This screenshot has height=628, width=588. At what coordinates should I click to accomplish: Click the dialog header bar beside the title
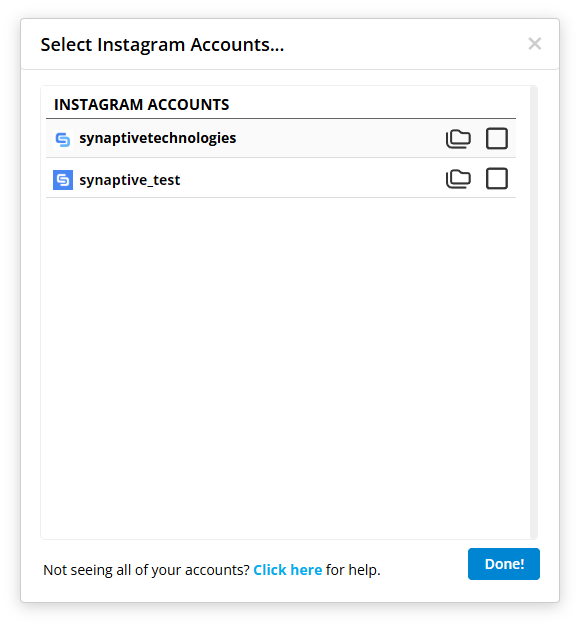[x=405, y=44]
